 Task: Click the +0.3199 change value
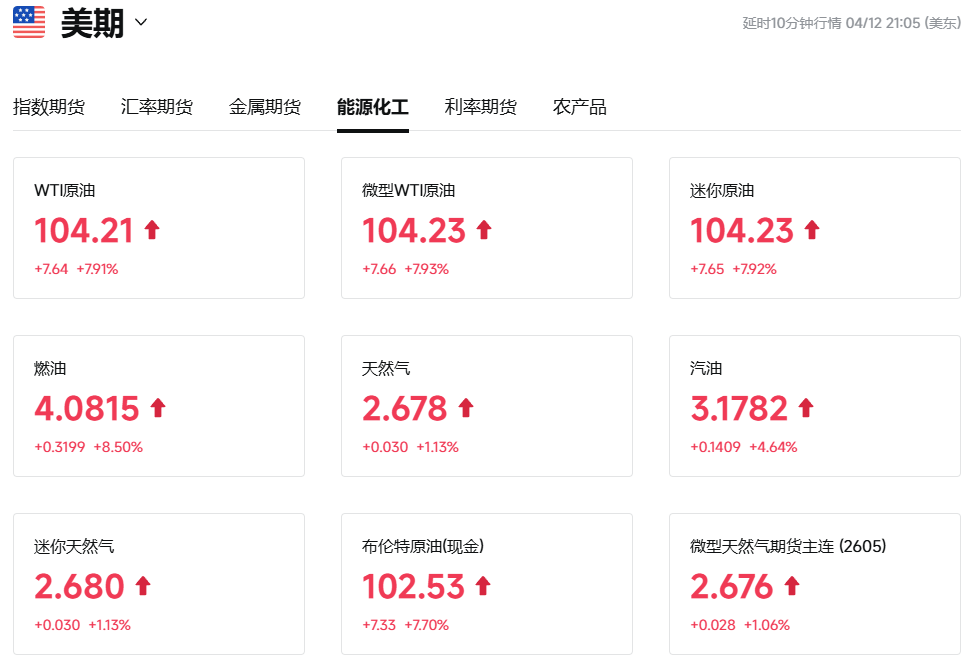click(60, 447)
